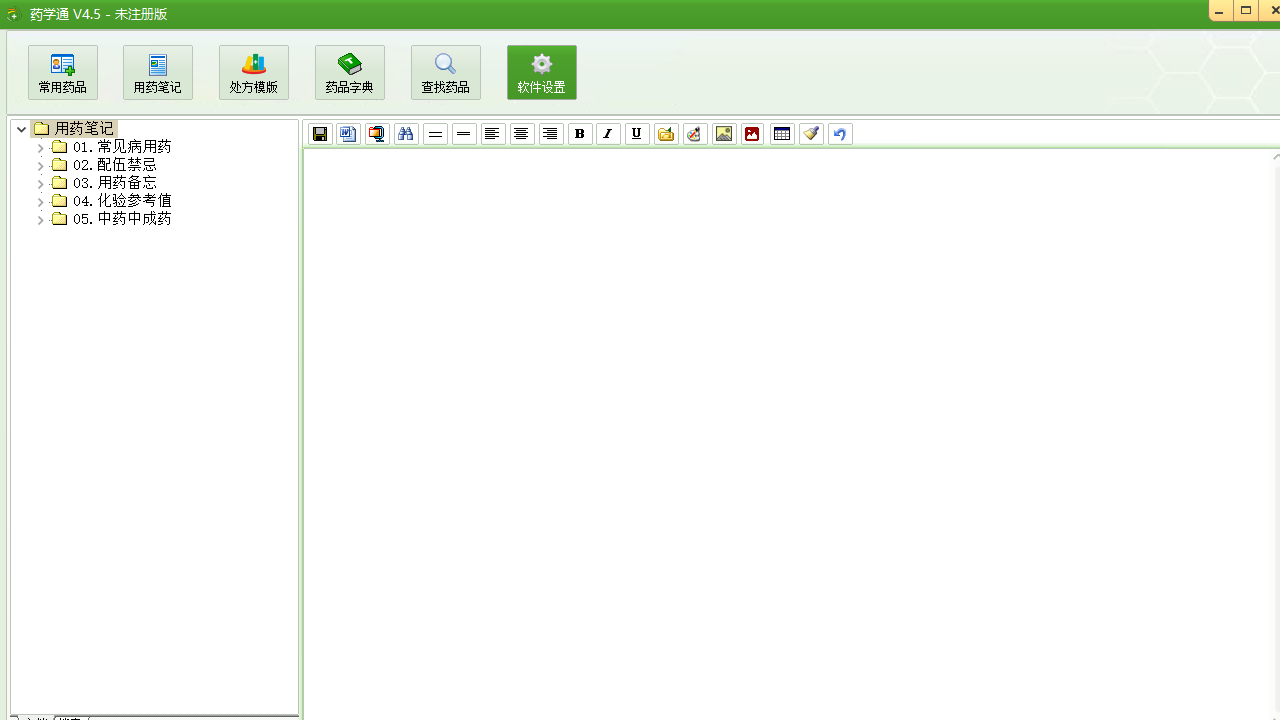The height and width of the screenshot is (720, 1280).
Task: Click the Word document export icon
Action: (x=348, y=134)
